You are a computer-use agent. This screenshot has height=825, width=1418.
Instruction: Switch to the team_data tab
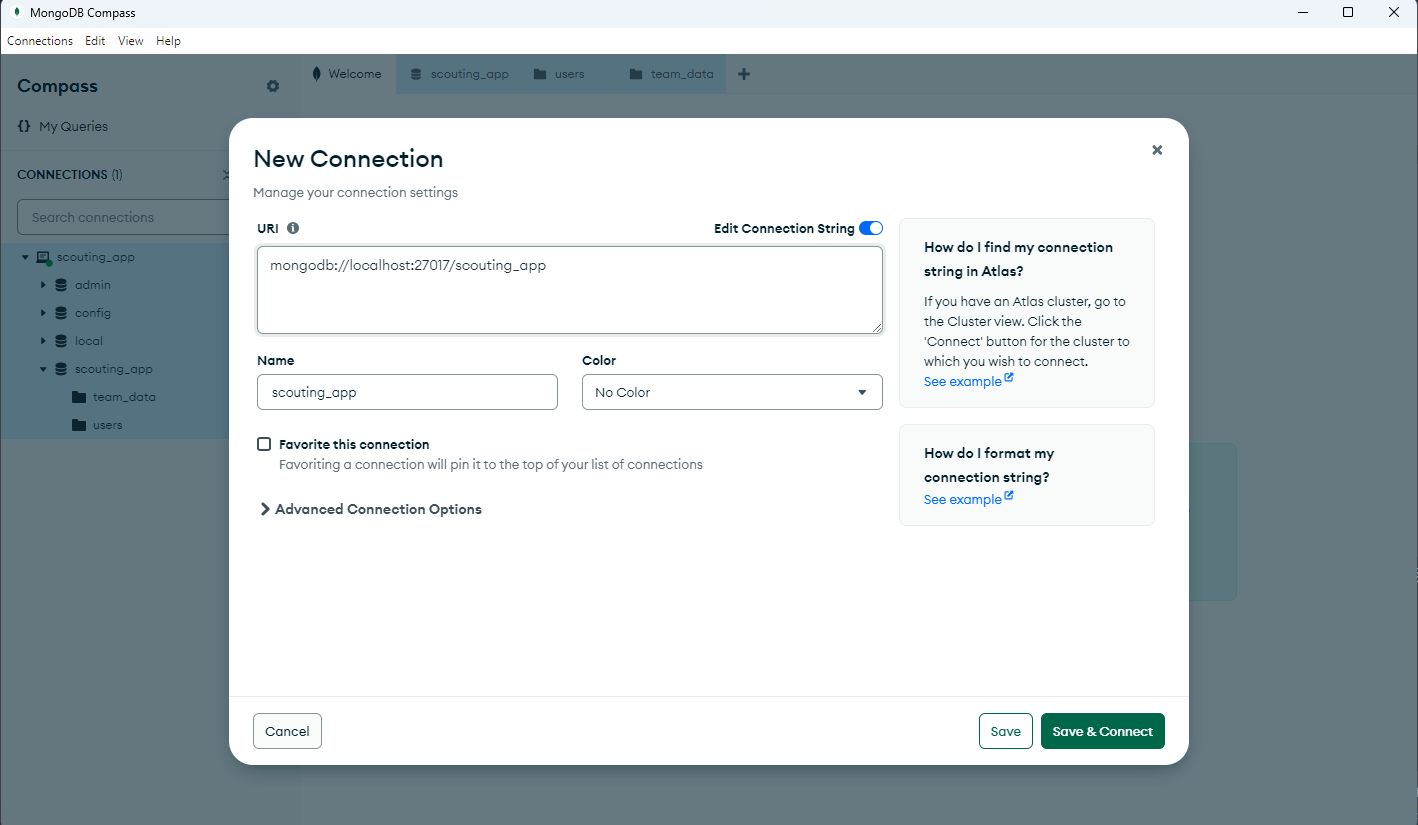click(x=673, y=74)
